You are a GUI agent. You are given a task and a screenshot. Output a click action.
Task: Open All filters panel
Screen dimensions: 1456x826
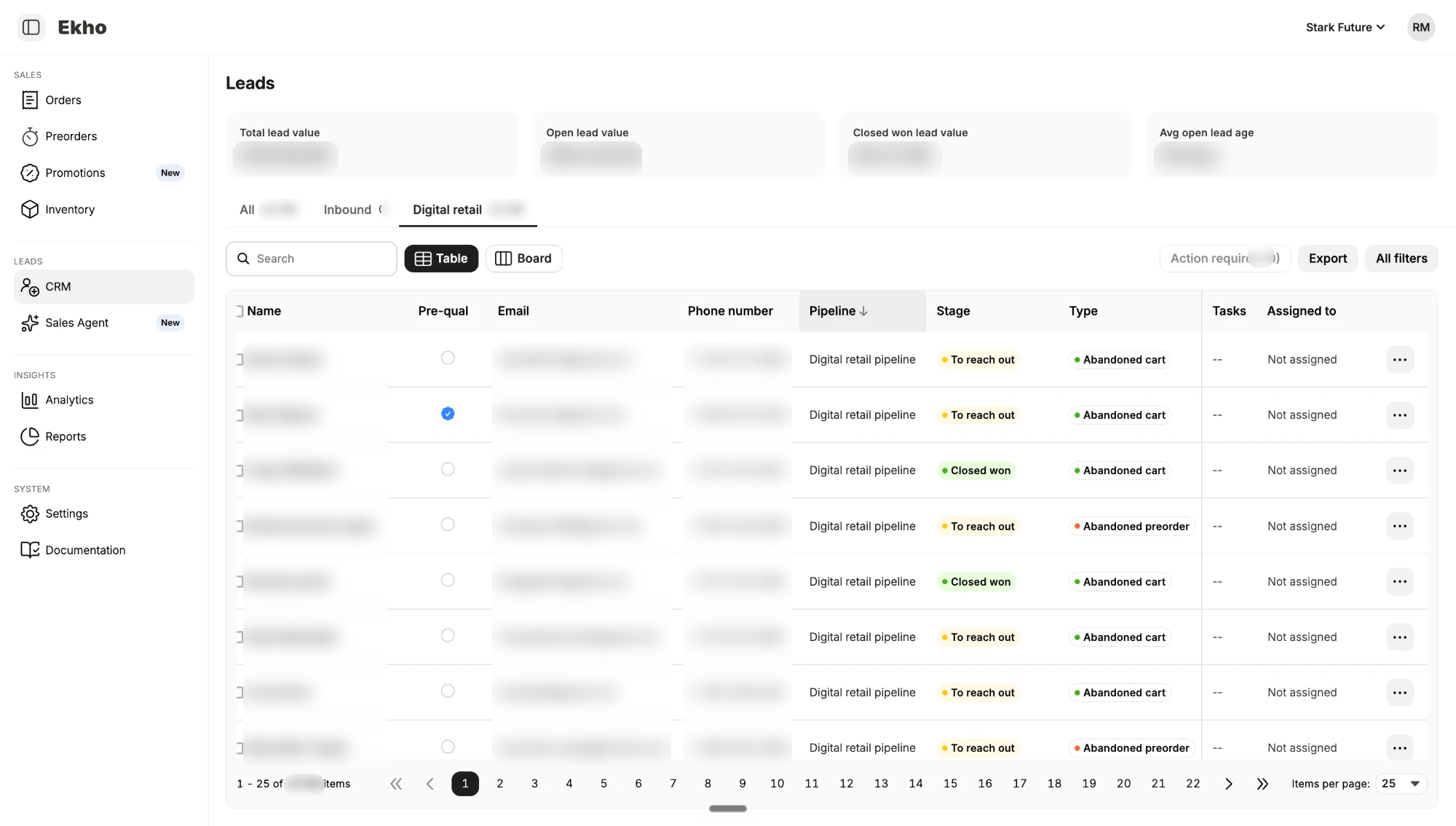1401,259
